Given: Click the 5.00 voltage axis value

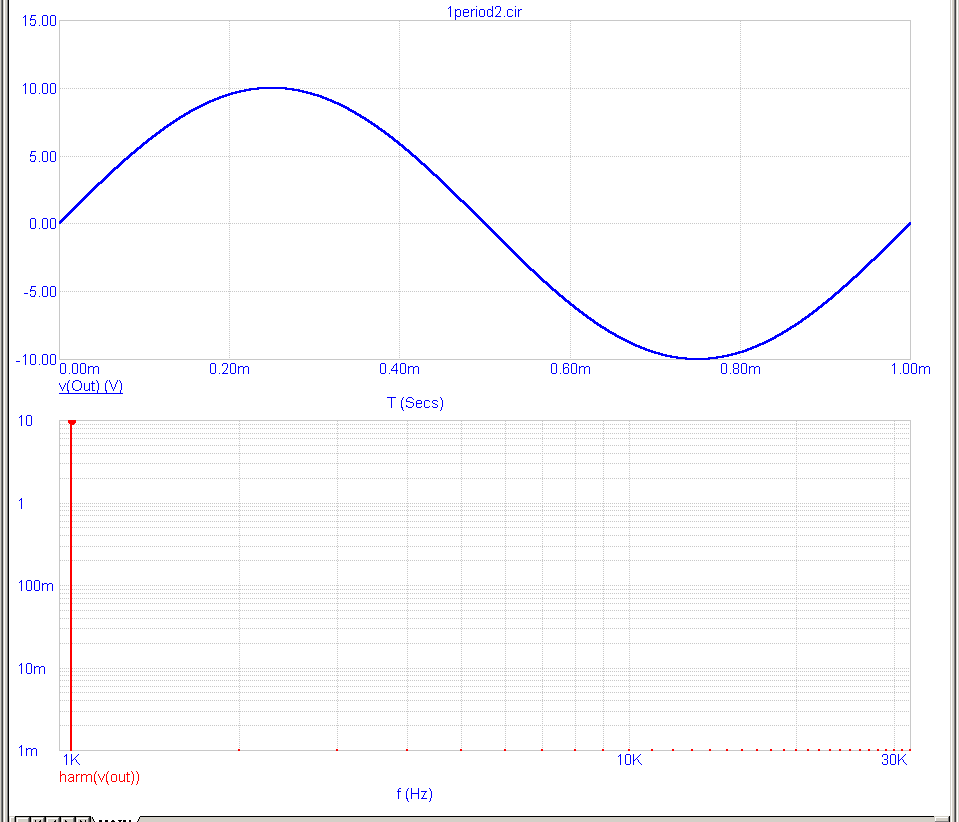Looking at the screenshot, I should click(x=43, y=157).
